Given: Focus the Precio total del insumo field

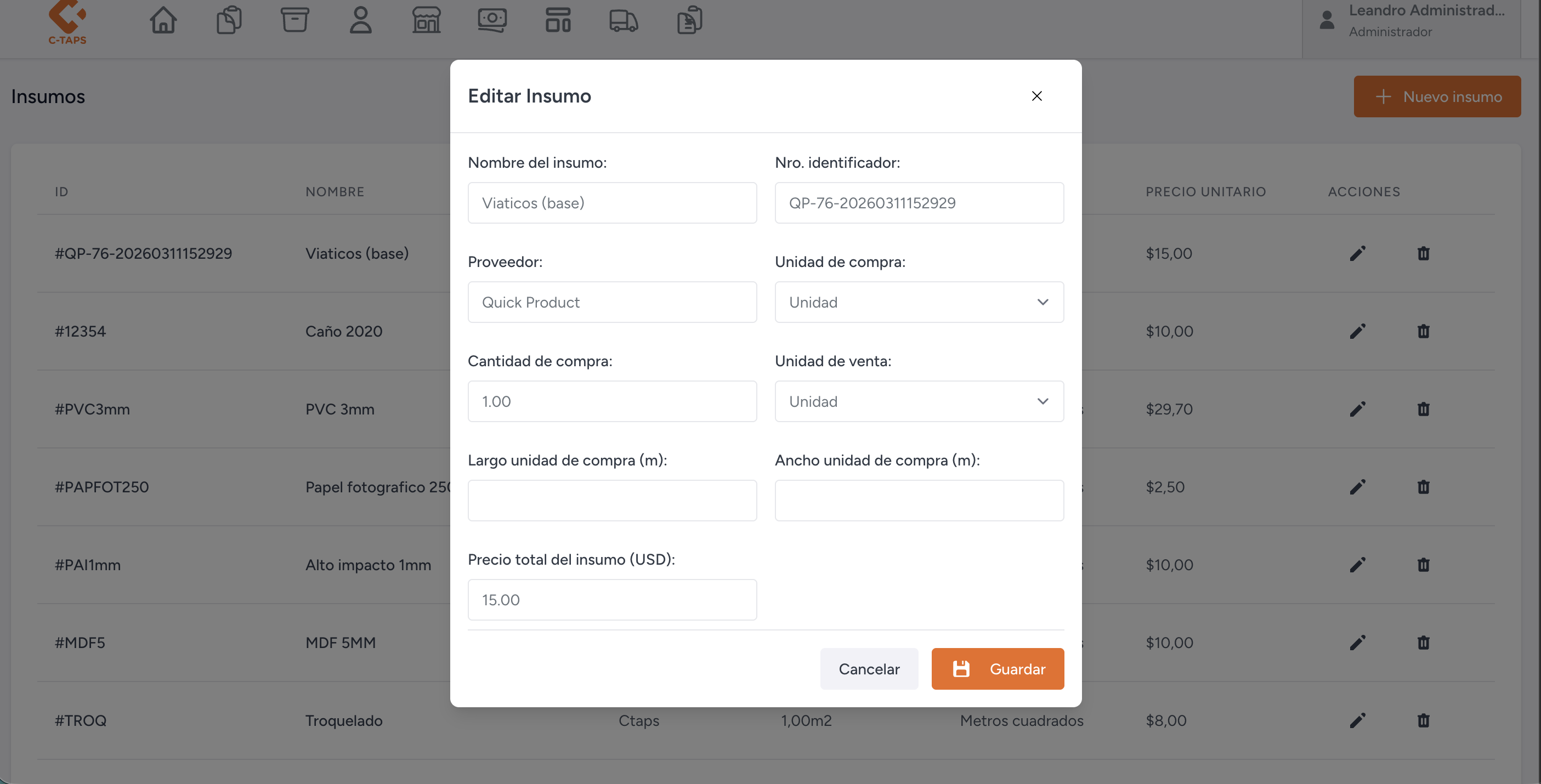Looking at the screenshot, I should coord(612,600).
